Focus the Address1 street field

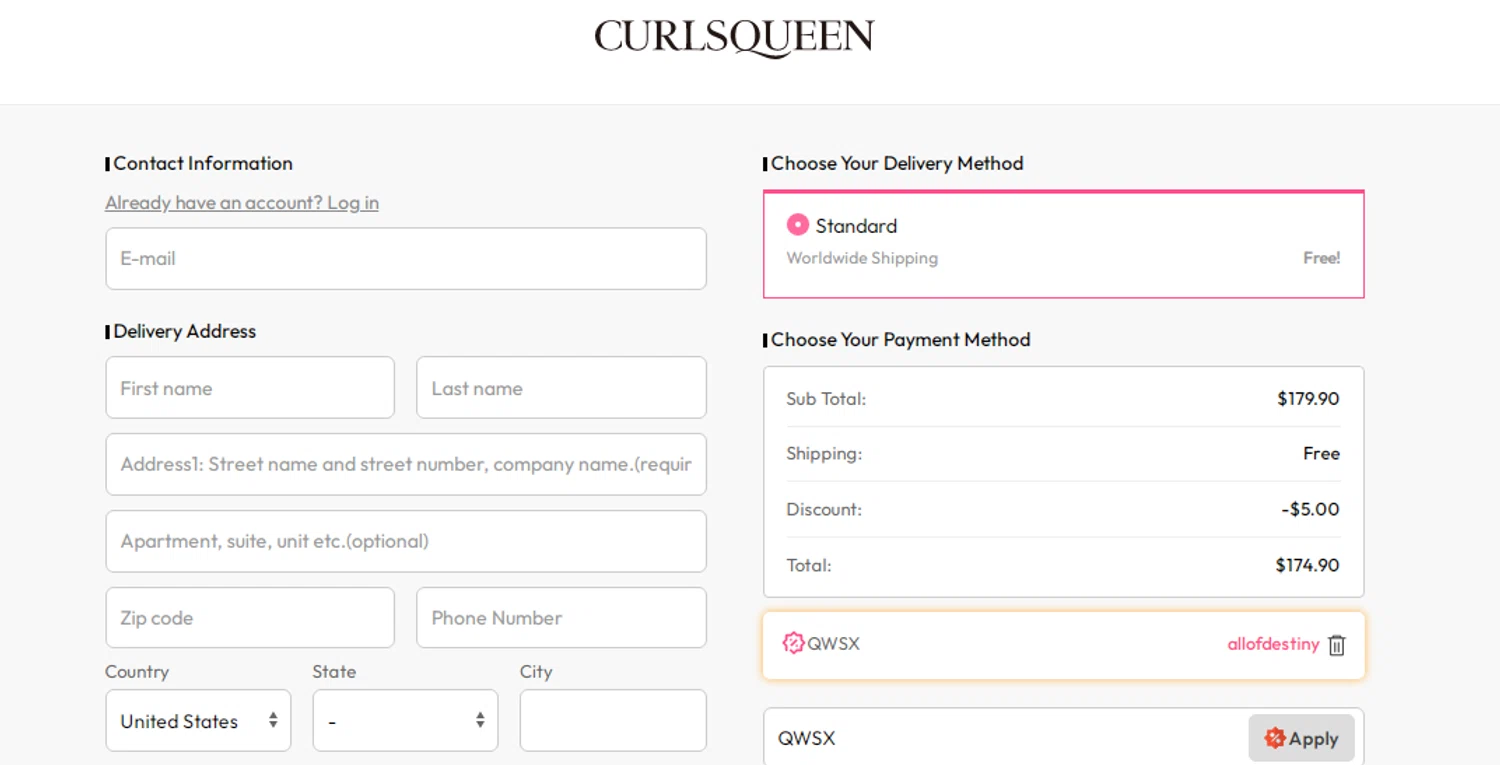(x=406, y=464)
